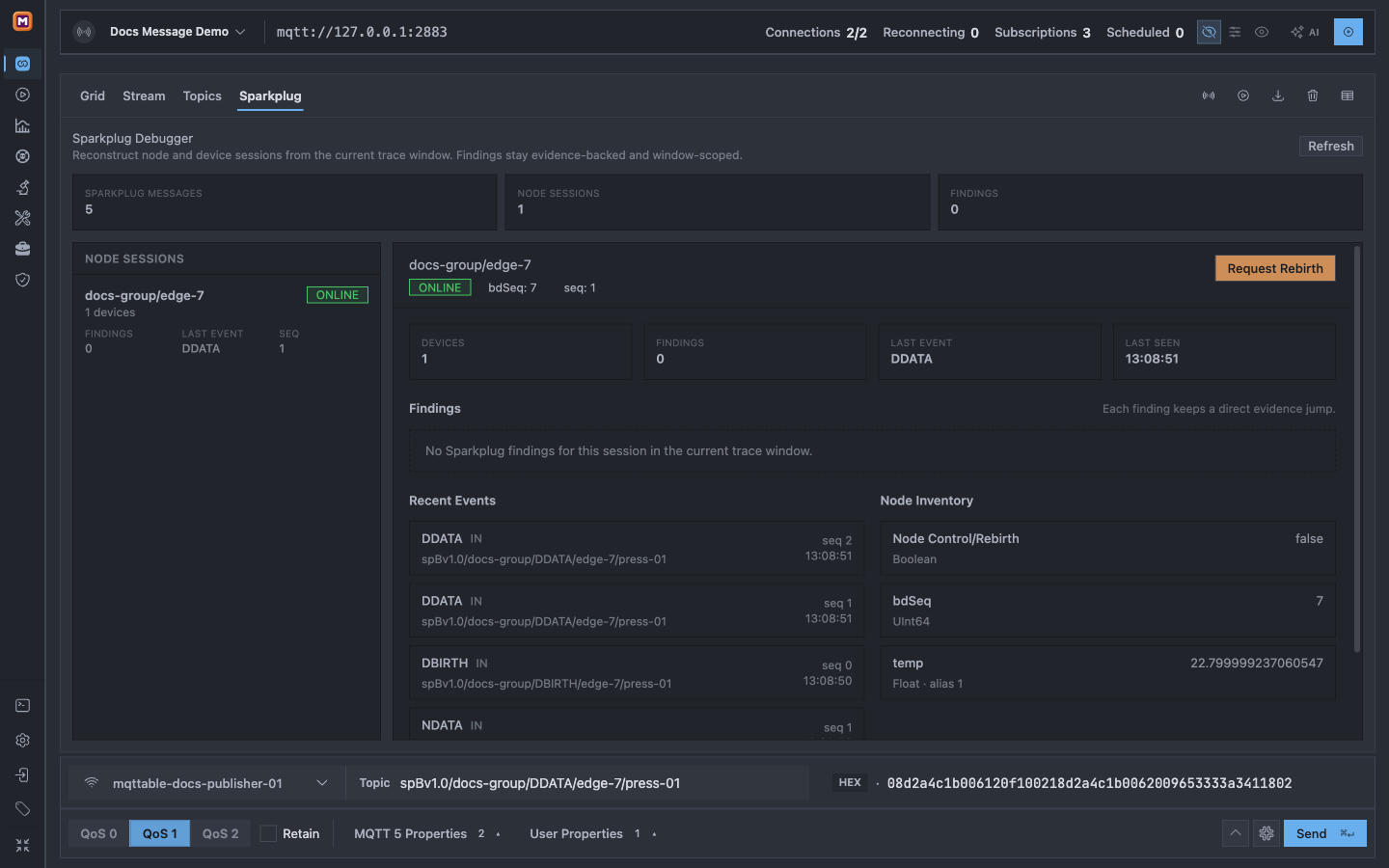Open the play-circle sidebar icon

pos(22,95)
